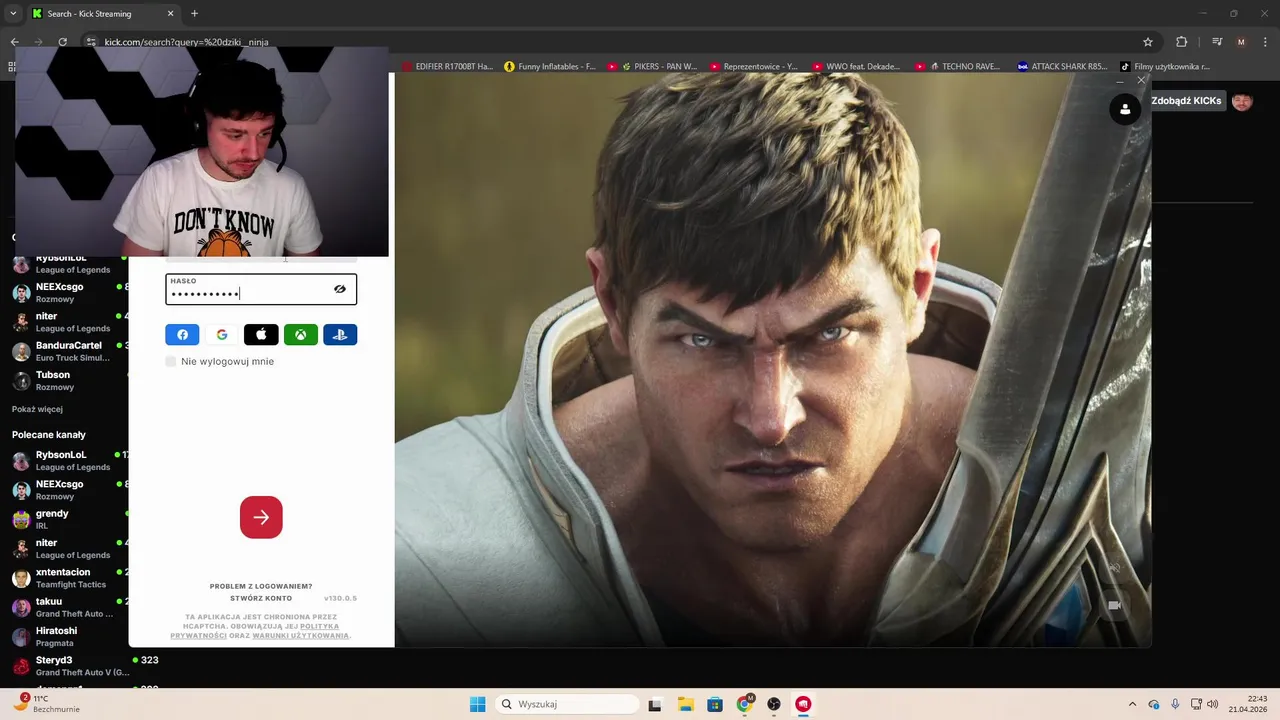The width and height of the screenshot is (1280, 720).
Task: Open 'Filmy użytkownika' TikTok bookmark
Action: (x=1165, y=67)
